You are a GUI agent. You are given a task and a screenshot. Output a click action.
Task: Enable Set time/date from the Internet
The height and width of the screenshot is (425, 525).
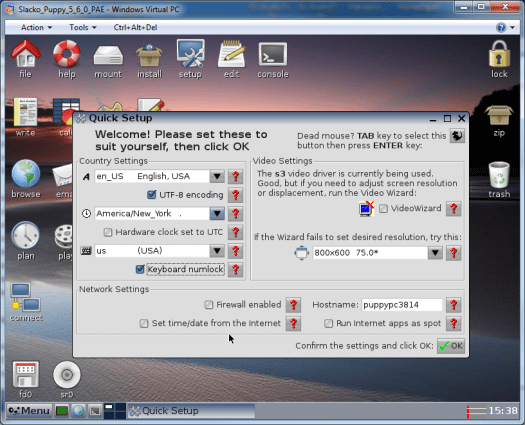(x=144, y=324)
